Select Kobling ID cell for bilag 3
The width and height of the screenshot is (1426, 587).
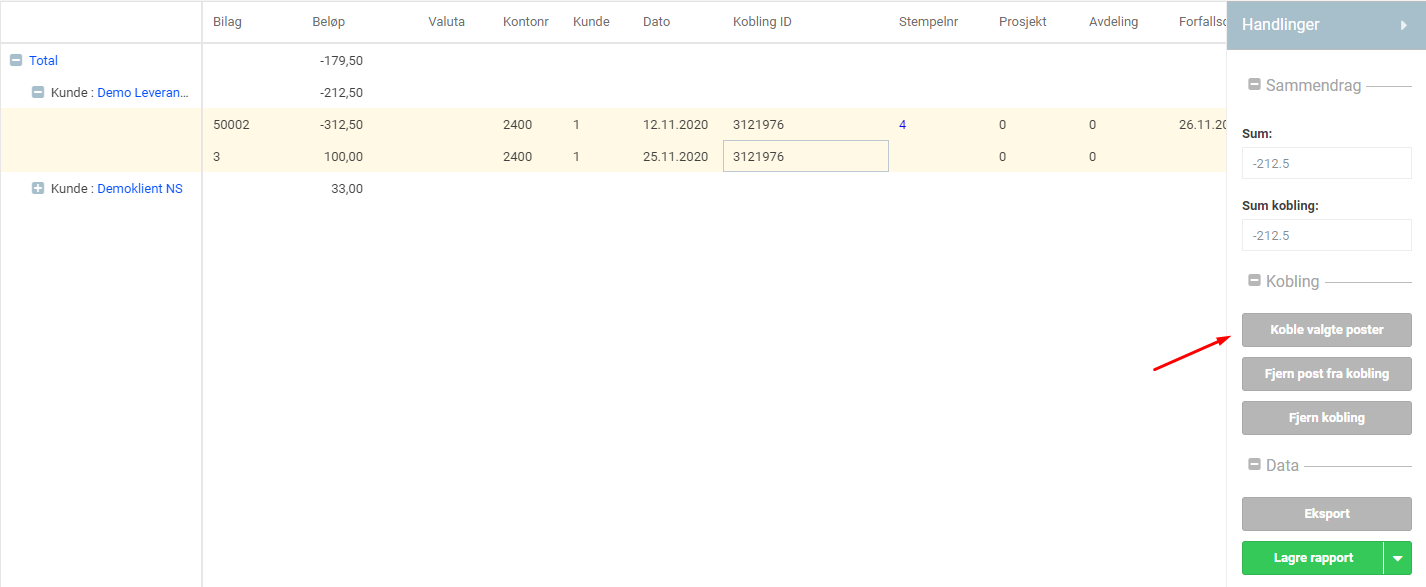tap(805, 157)
